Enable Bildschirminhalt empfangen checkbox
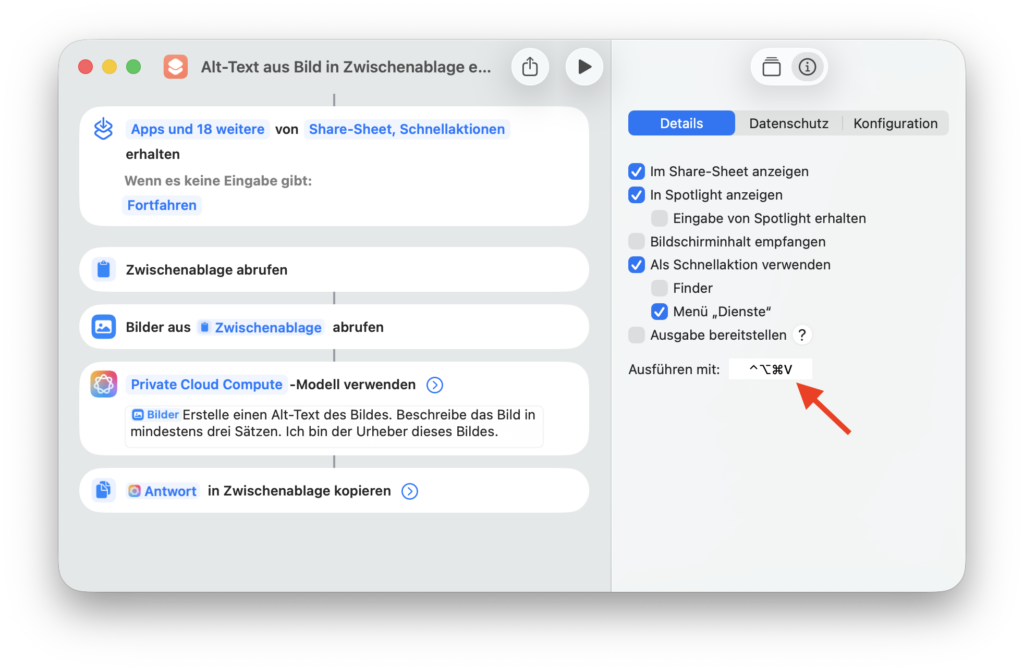The image size is (1024, 669). [636, 242]
